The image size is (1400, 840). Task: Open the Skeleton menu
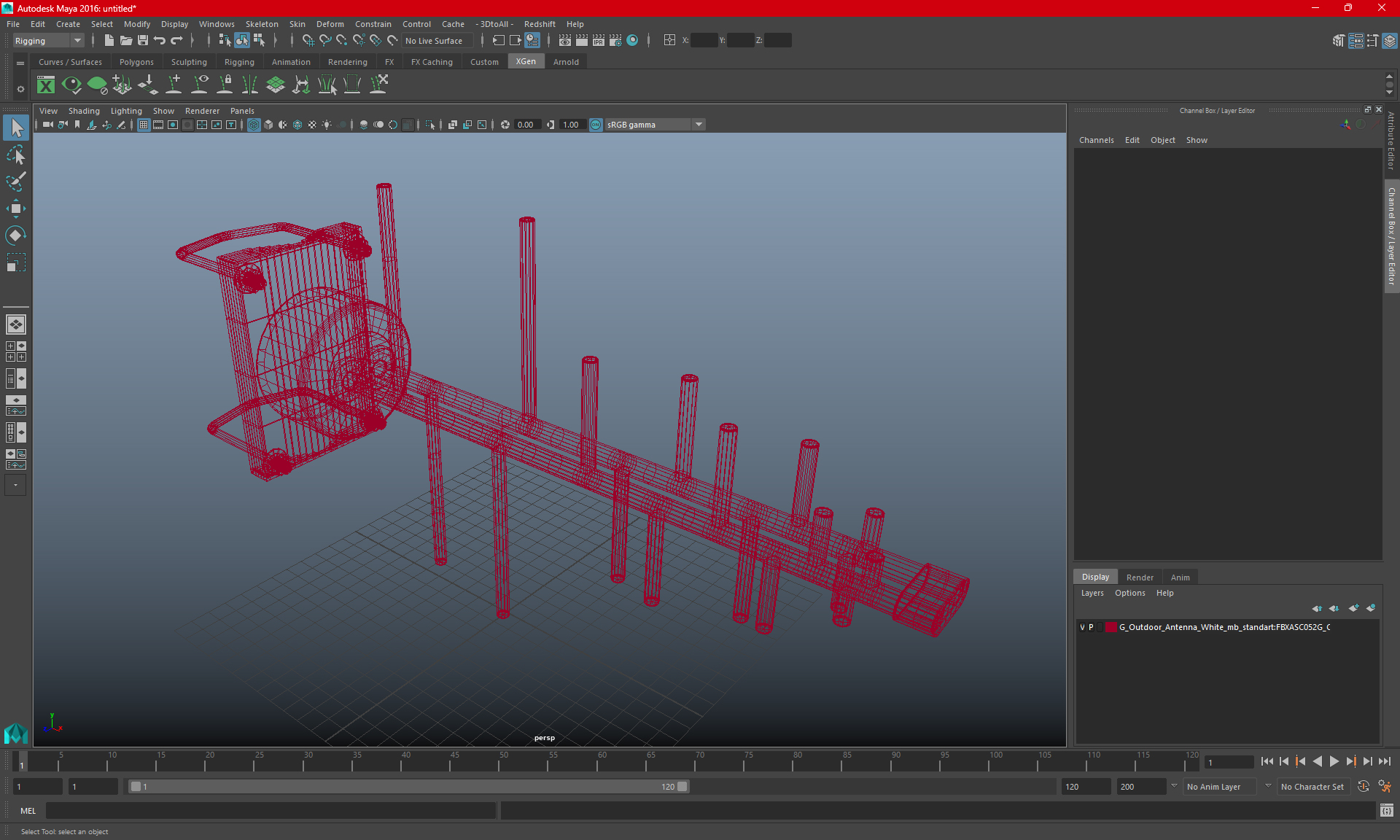262,24
